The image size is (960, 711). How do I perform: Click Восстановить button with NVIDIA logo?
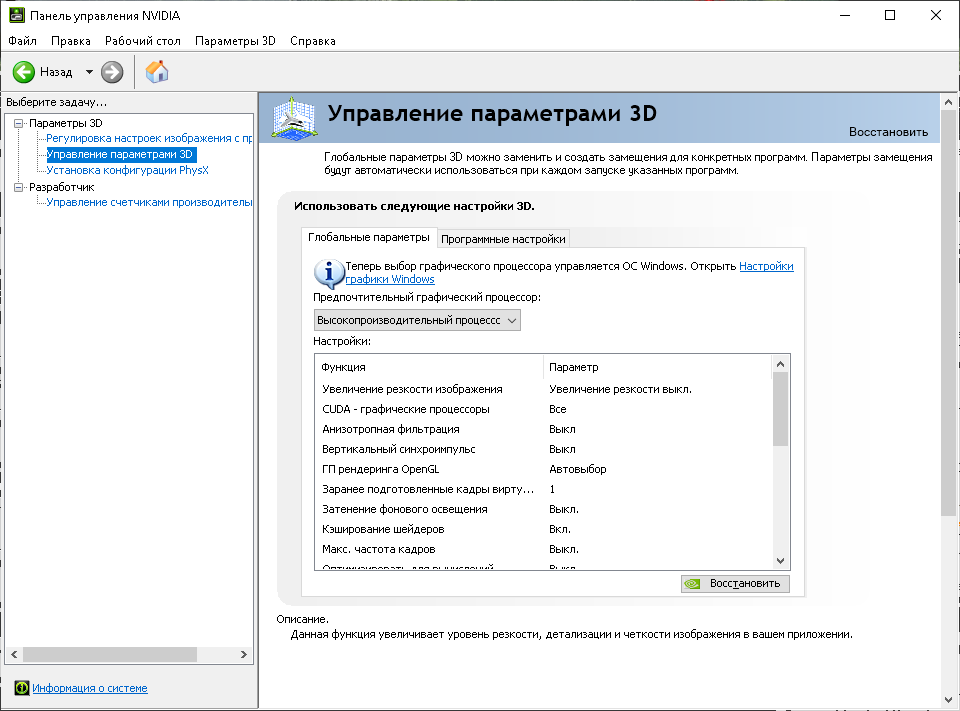coord(735,584)
